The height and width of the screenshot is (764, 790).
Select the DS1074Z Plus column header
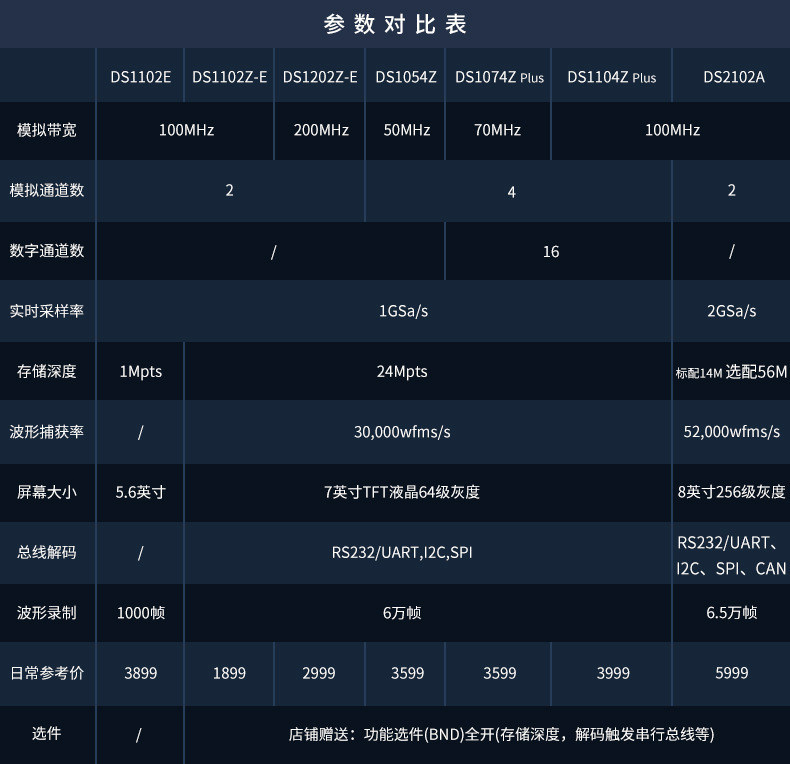pos(499,77)
